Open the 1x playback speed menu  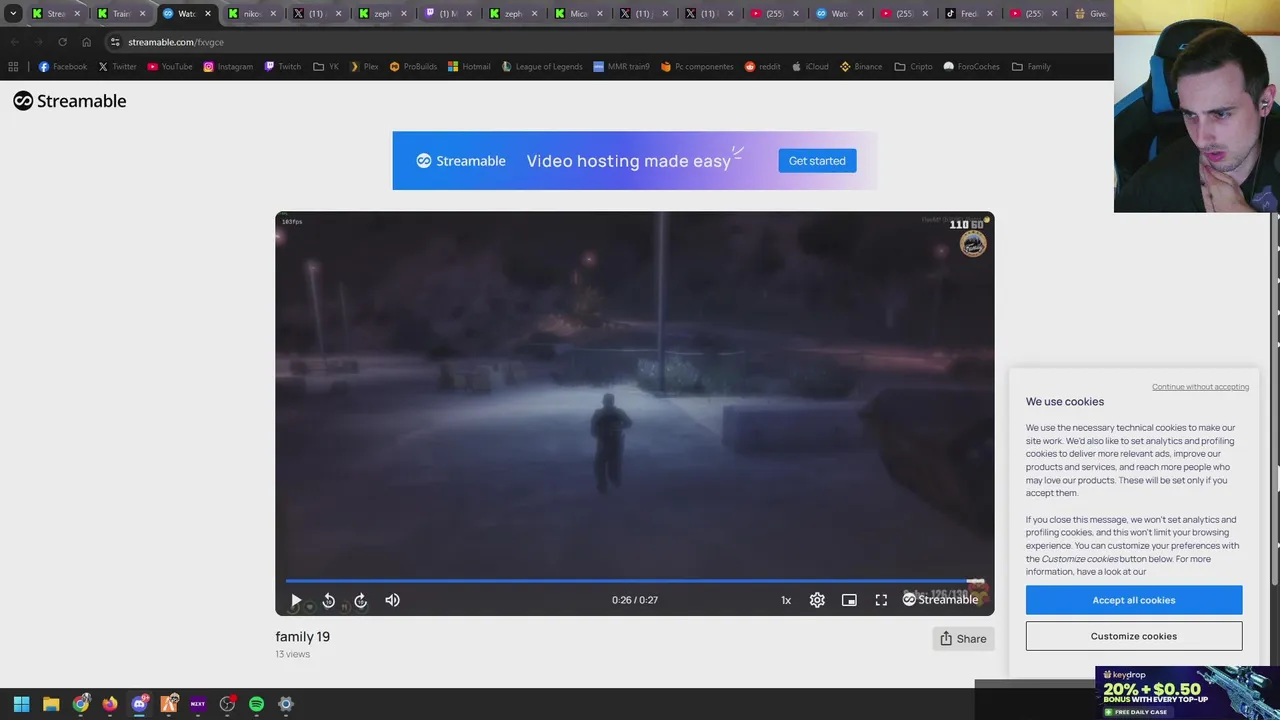pyautogui.click(x=786, y=600)
